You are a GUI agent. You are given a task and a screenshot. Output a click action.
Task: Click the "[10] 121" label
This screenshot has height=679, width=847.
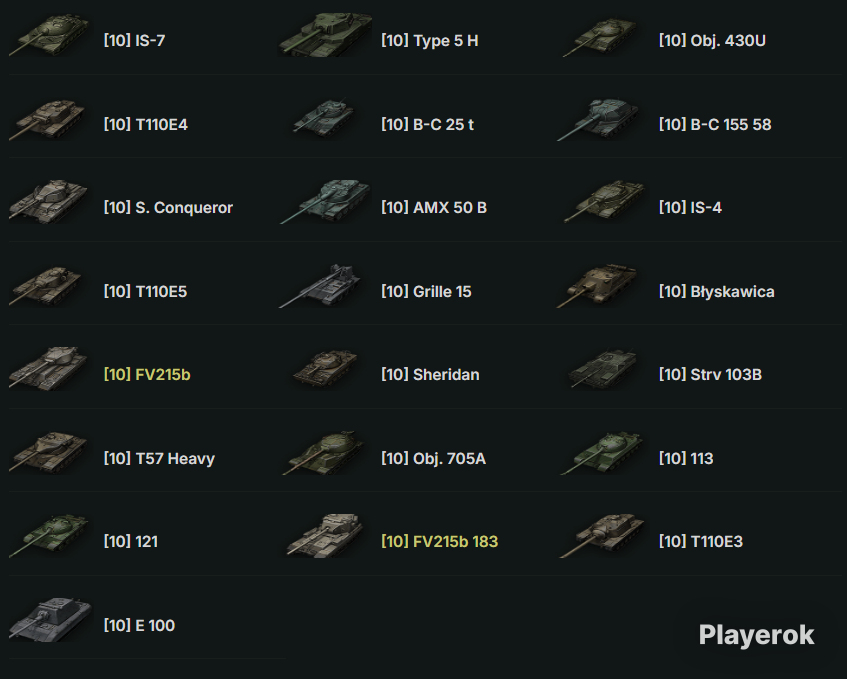[x=131, y=541]
